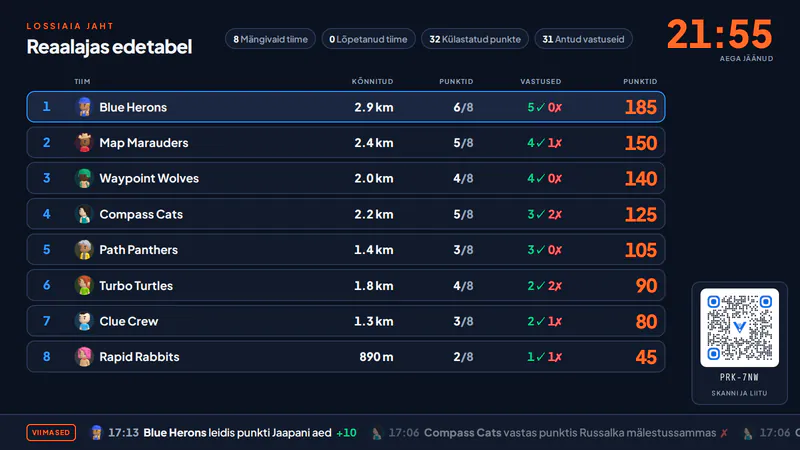Click the 125 score of Compass Cats
800x450 pixels.
641,214
